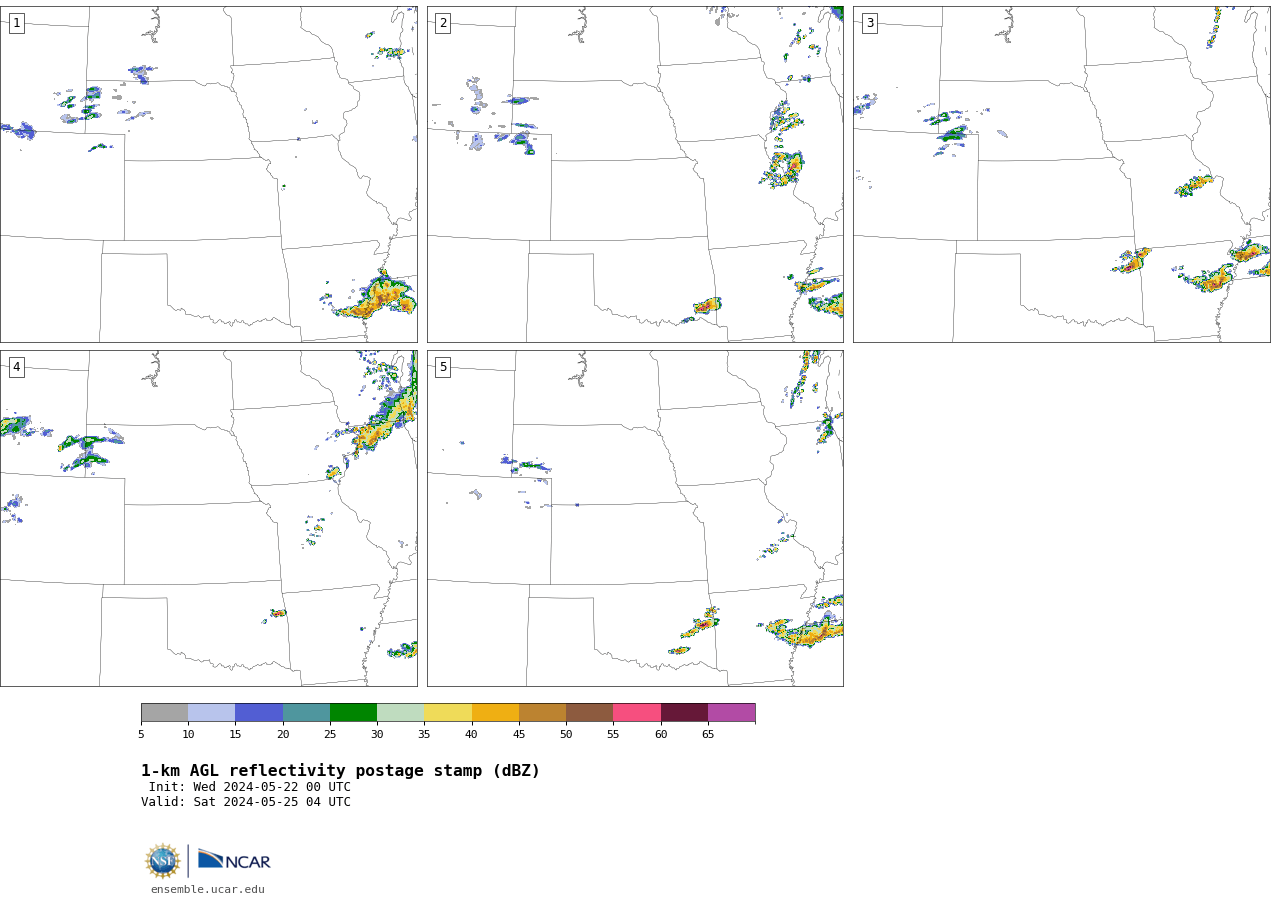Screen dimensions: 1280x901
Task: Click the dark green 25-30 dBZ swatch
Action: (x=353, y=713)
